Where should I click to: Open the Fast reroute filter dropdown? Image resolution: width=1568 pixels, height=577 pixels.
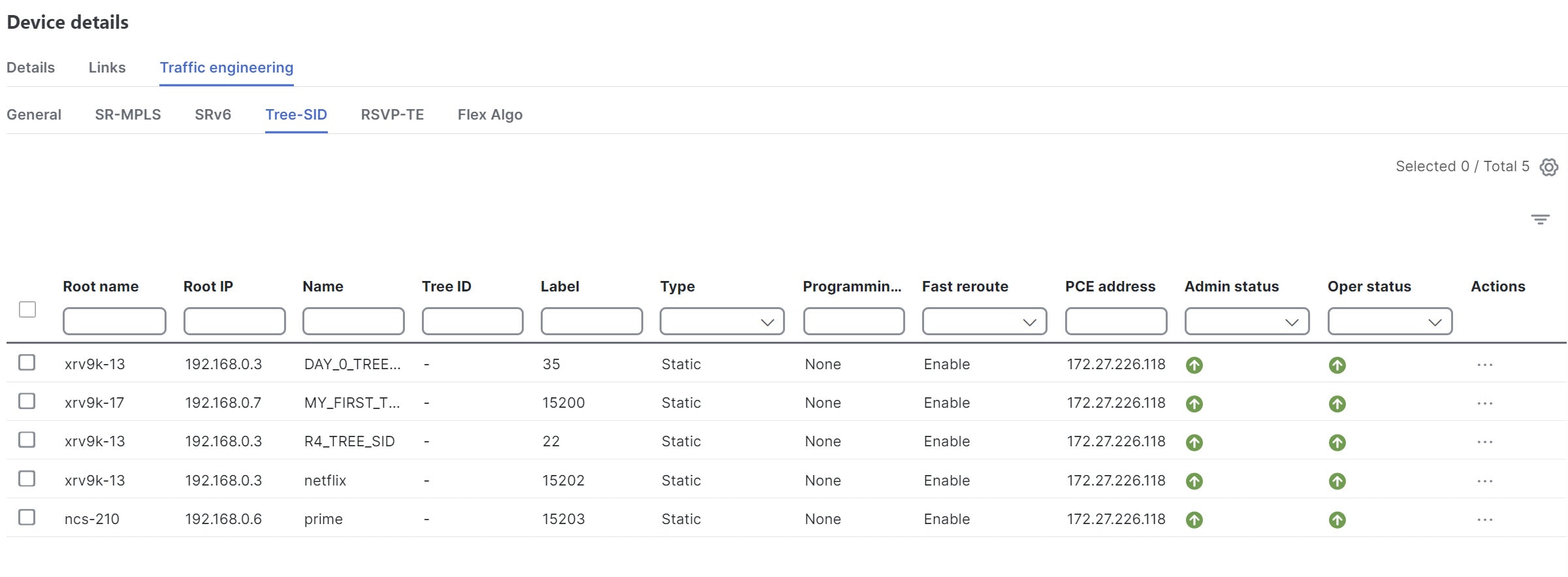pyautogui.click(x=984, y=321)
